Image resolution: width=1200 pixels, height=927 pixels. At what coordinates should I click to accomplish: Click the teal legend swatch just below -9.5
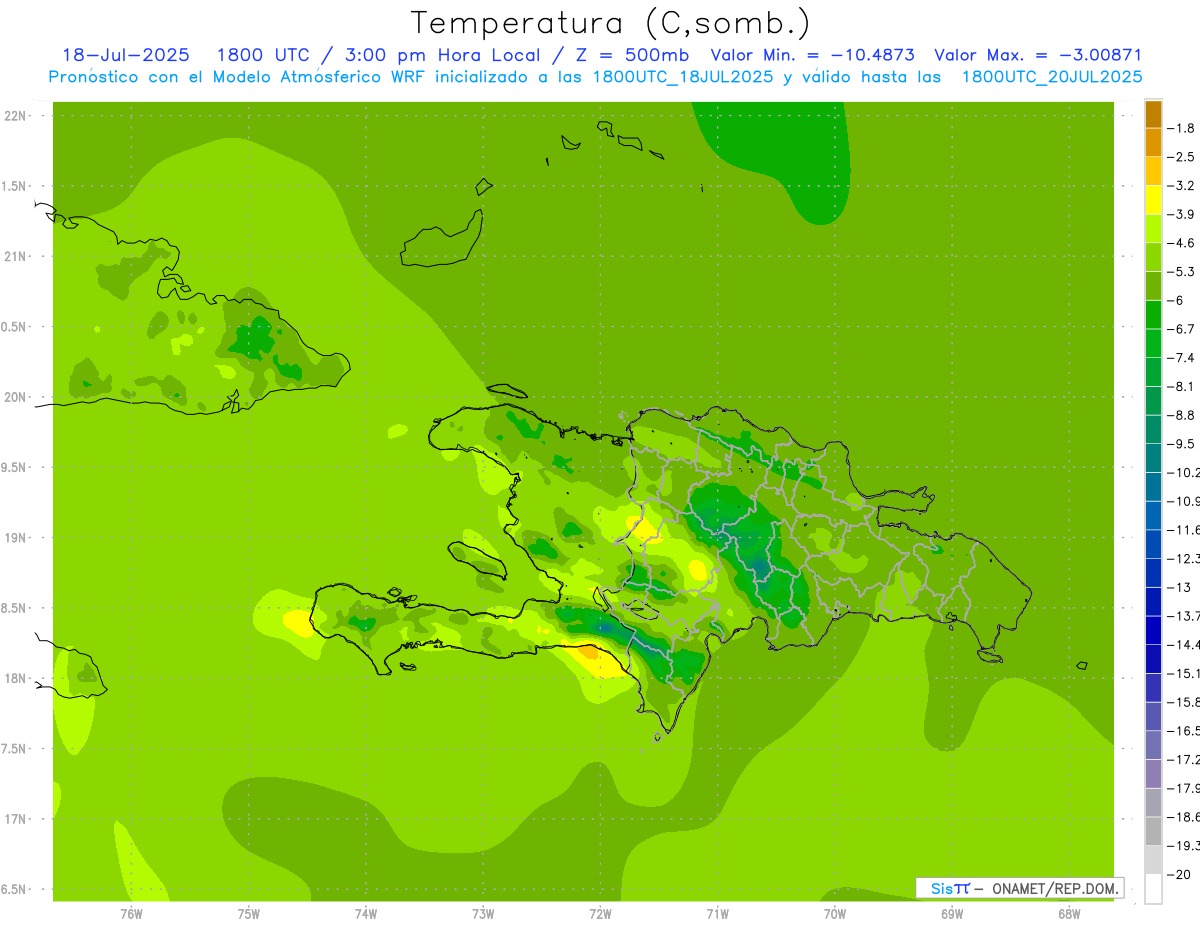point(1153,459)
